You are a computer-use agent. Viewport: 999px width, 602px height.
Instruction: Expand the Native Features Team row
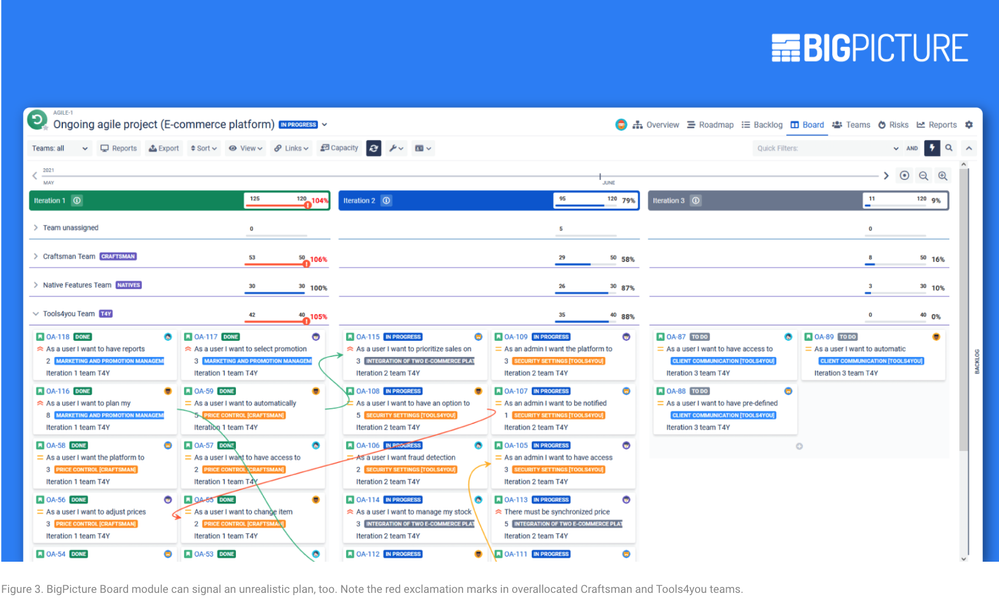point(36,285)
